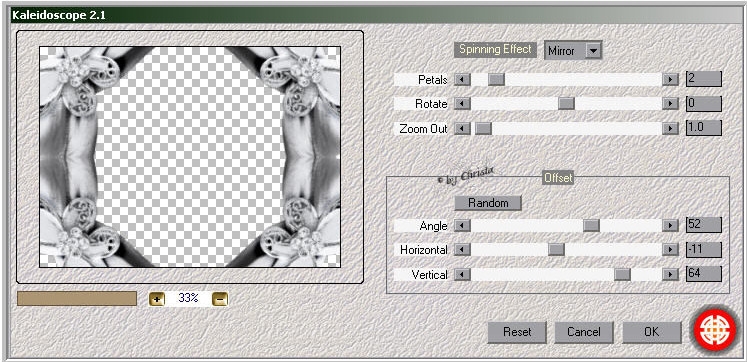
Task: Open the Spinning Effect Mirror dropdown
Action: click(574, 50)
